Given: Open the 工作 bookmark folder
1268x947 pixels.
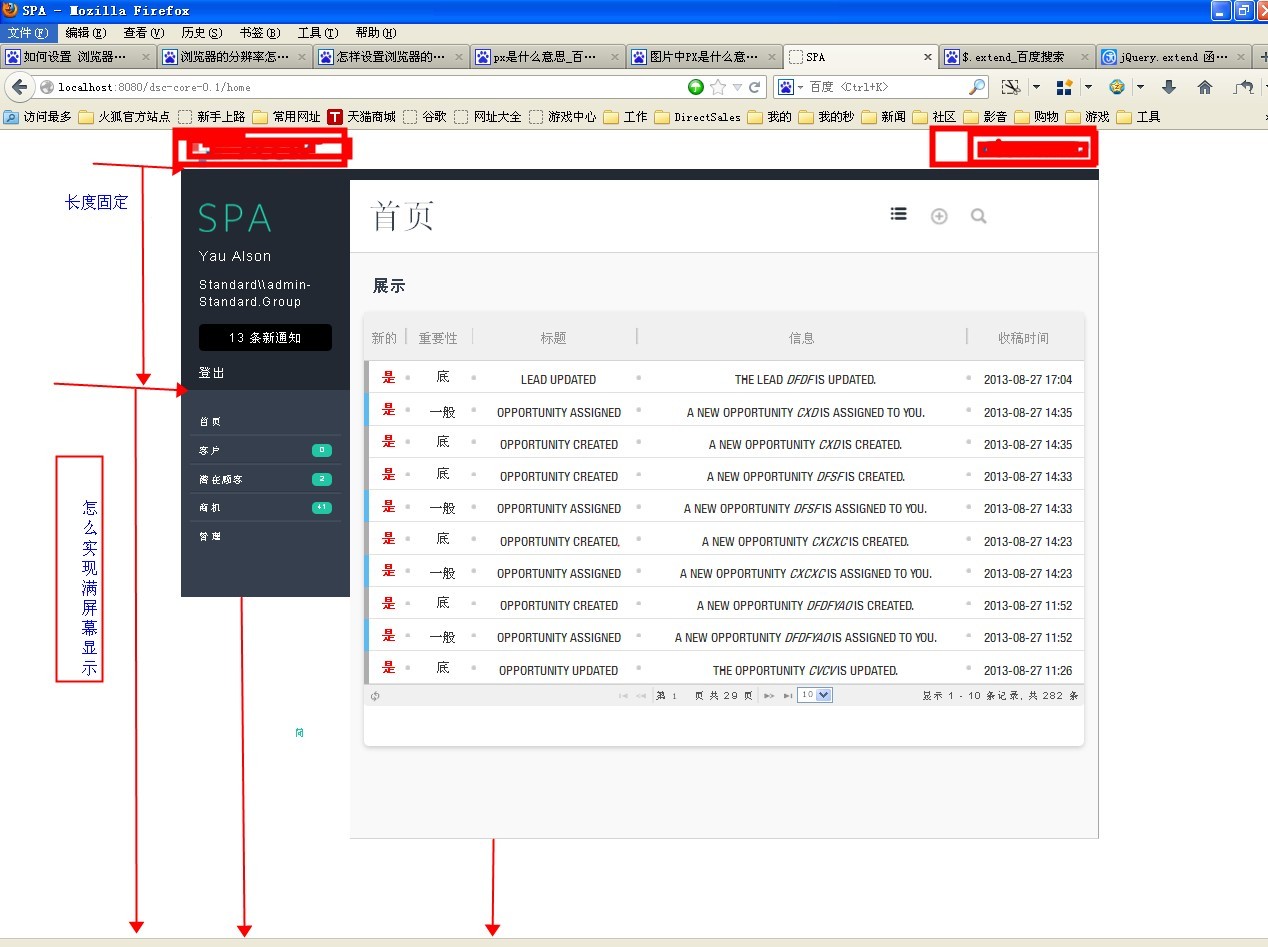Looking at the screenshot, I should coord(626,117).
